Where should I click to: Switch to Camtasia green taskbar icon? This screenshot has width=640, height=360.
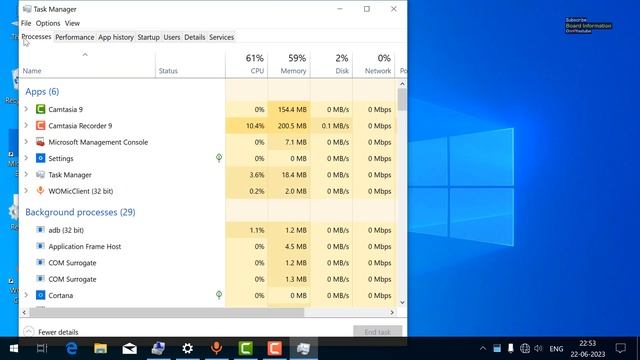245,348
